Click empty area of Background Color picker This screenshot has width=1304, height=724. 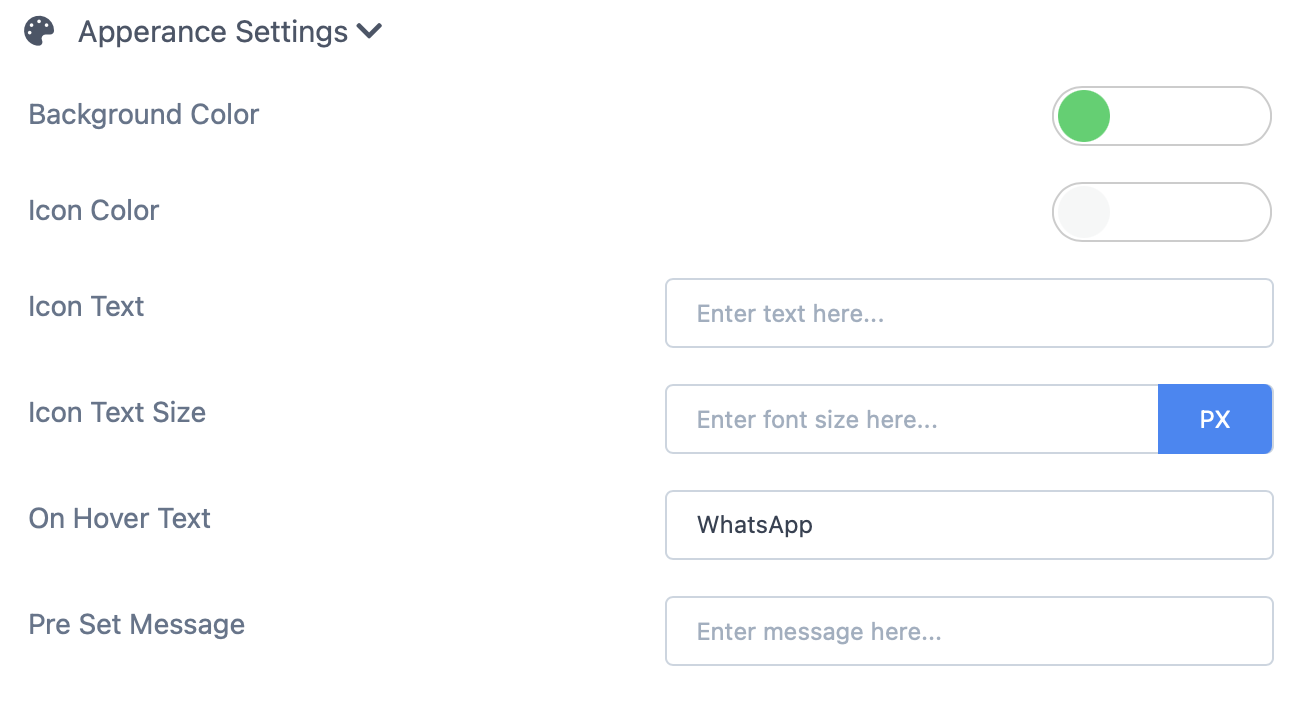tap(1190, 116)
